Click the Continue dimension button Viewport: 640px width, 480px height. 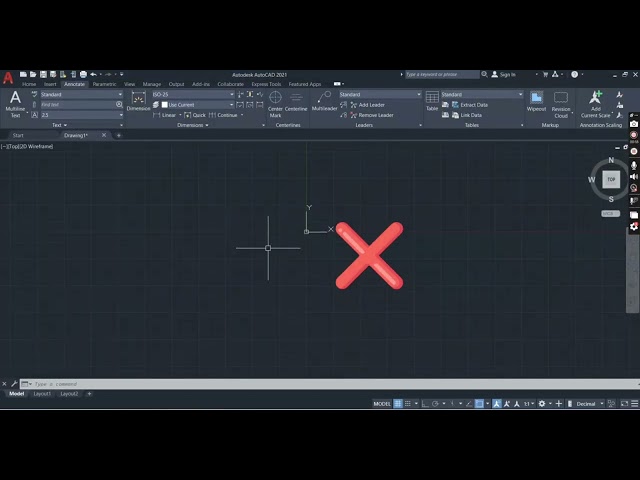224,115
